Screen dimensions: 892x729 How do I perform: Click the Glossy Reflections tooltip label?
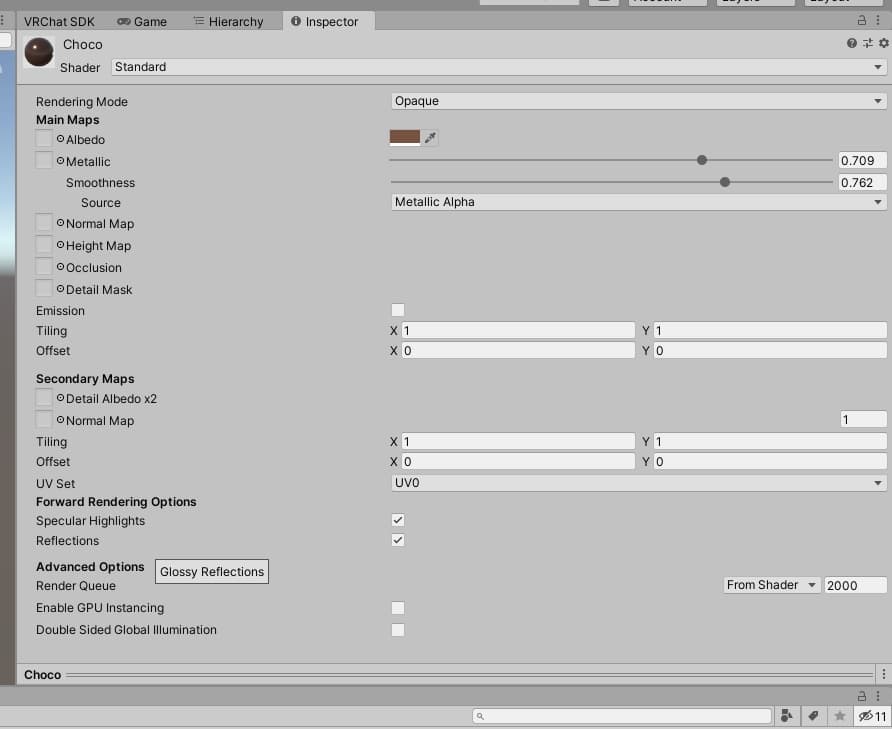(x=212, y=572)
